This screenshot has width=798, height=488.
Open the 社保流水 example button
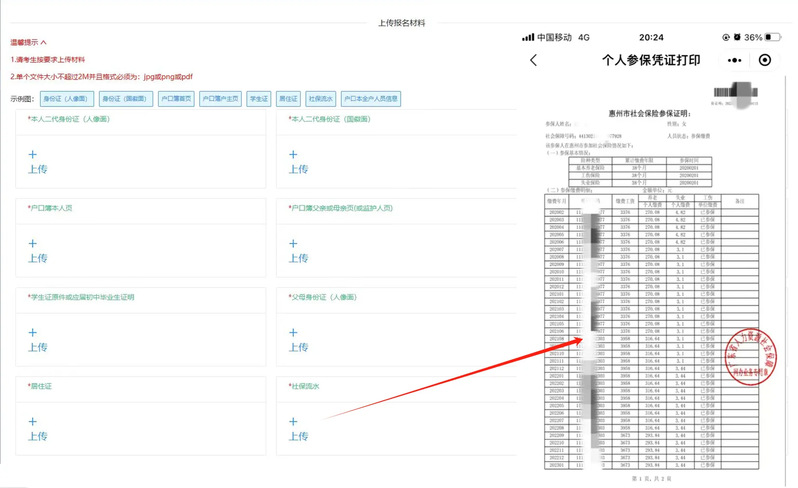click(x=321, y=99)
